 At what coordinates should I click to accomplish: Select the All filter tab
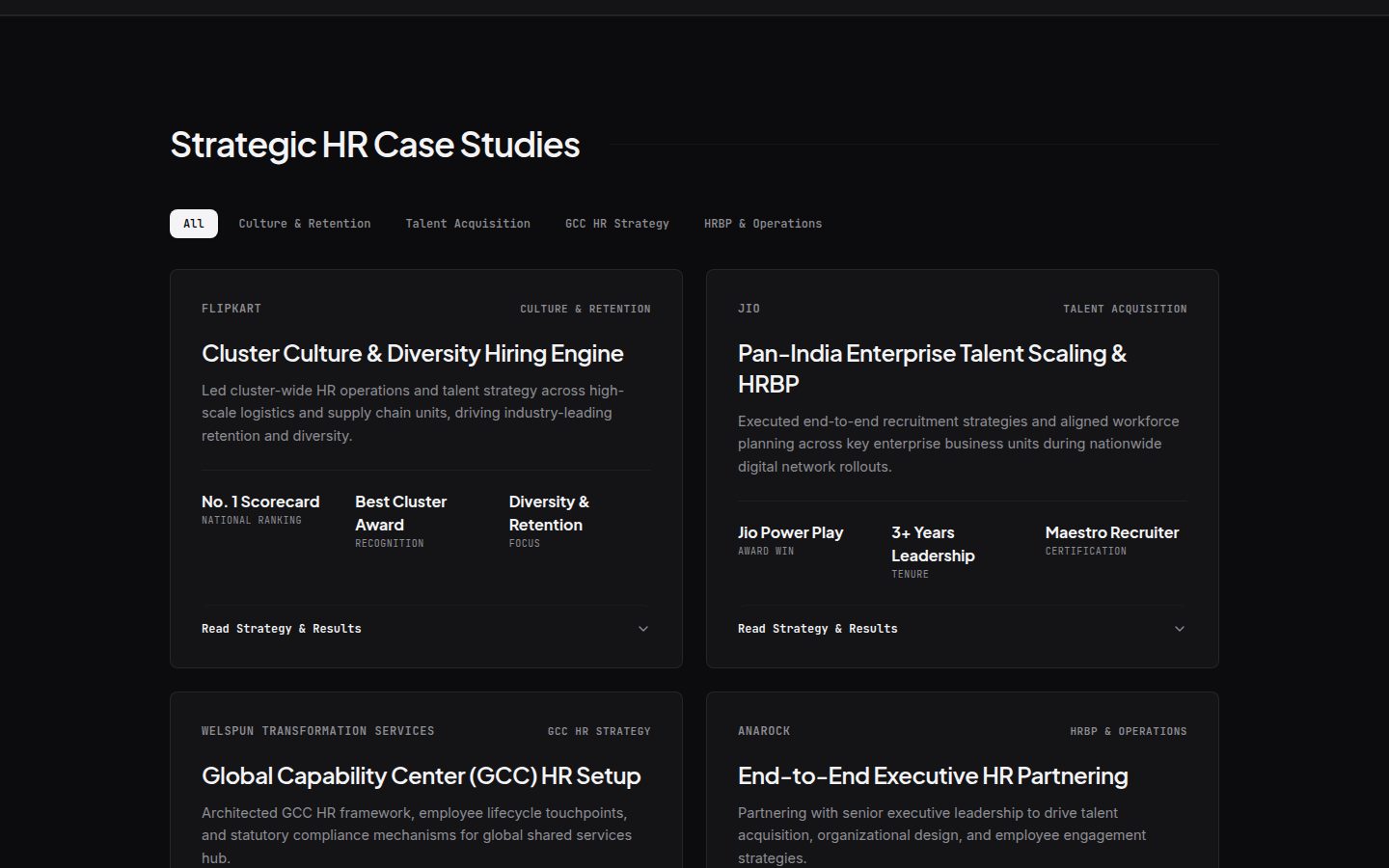tap(194, 224)
